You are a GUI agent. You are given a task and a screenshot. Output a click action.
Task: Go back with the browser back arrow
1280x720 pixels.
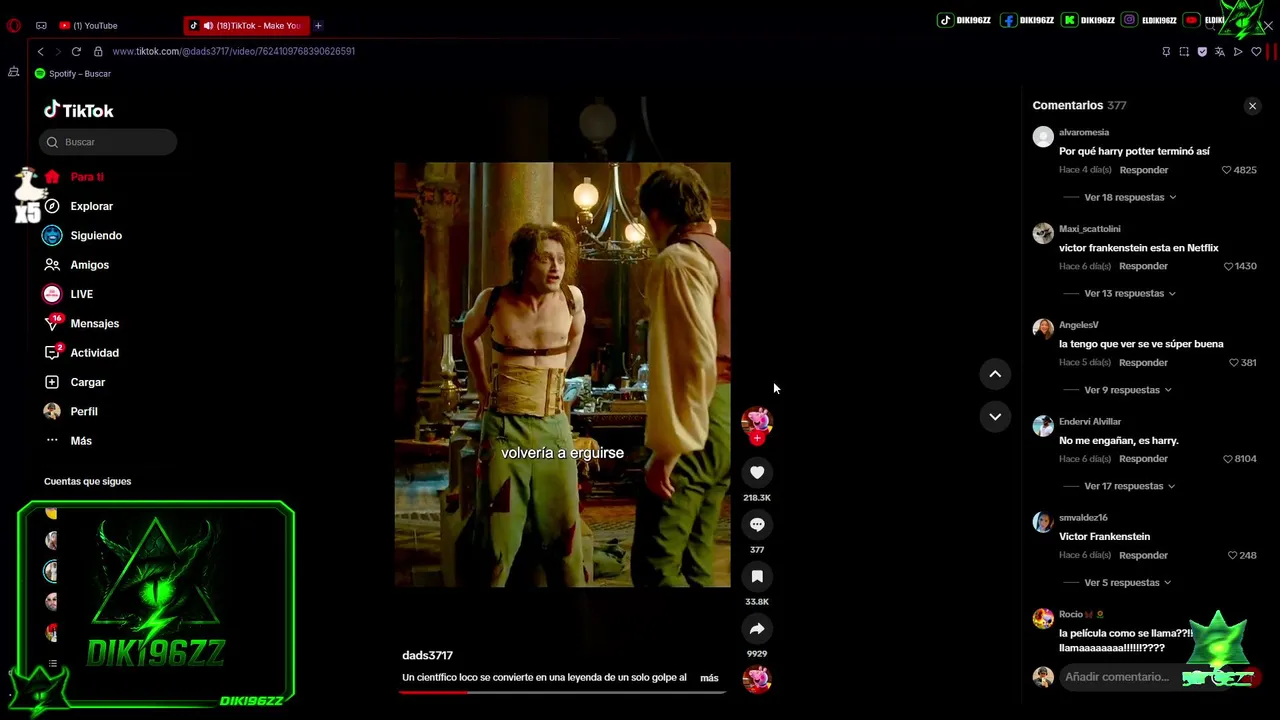tap(40, 51)
